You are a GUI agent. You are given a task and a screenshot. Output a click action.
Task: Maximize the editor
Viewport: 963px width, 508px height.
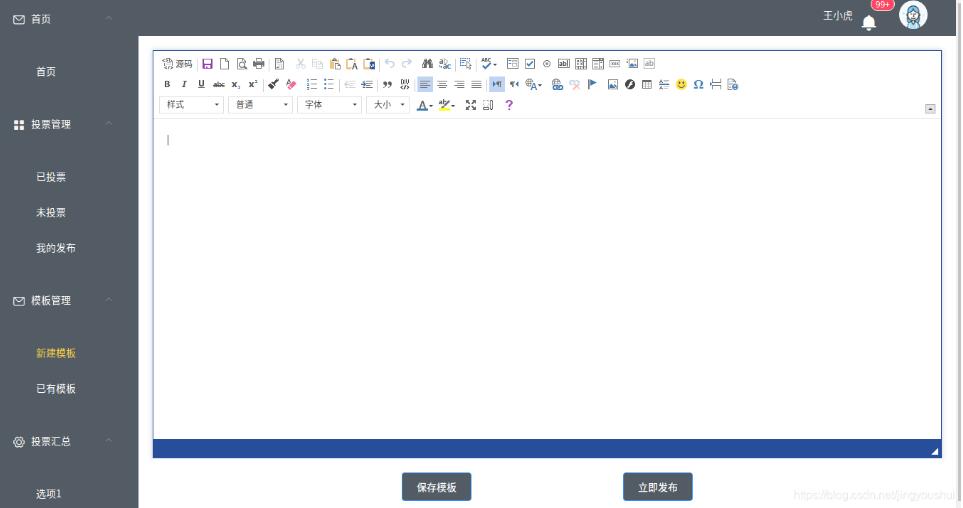[470, 106]
